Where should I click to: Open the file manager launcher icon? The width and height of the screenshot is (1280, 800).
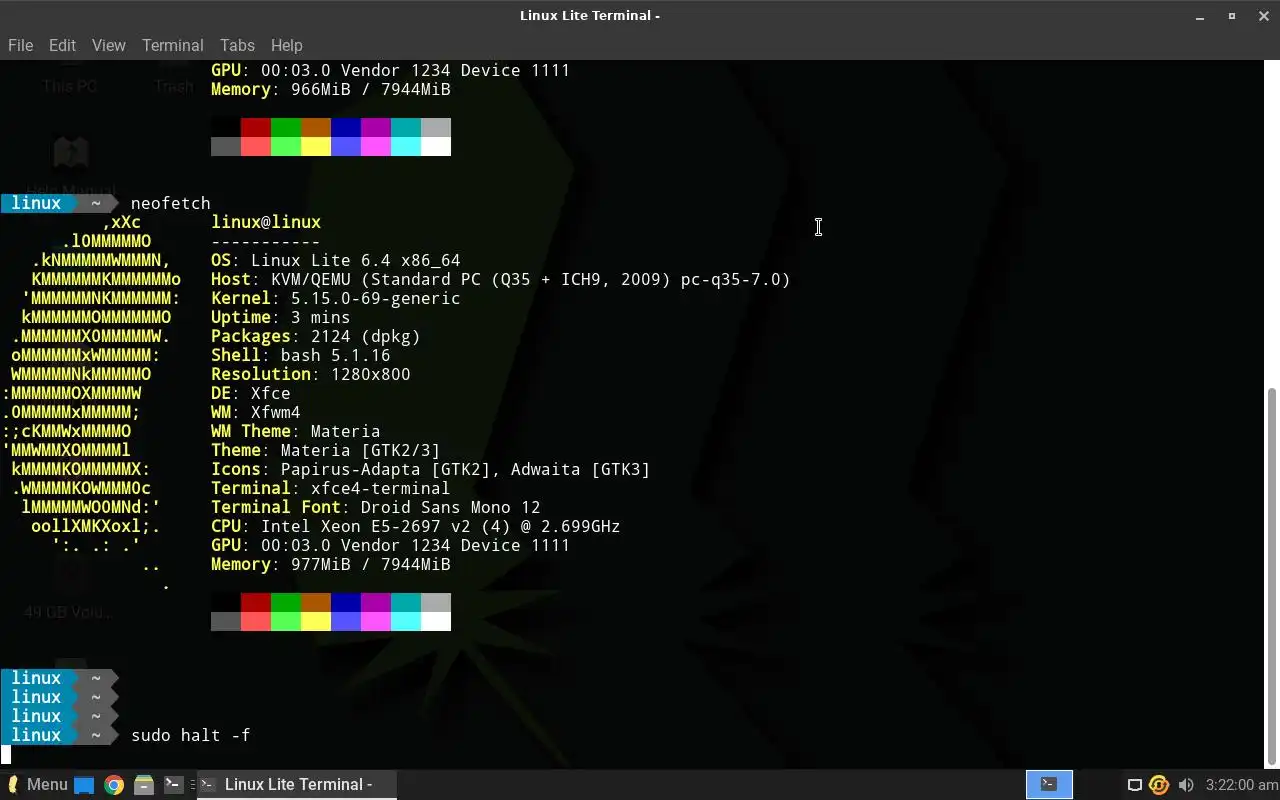tap(143, 785)
